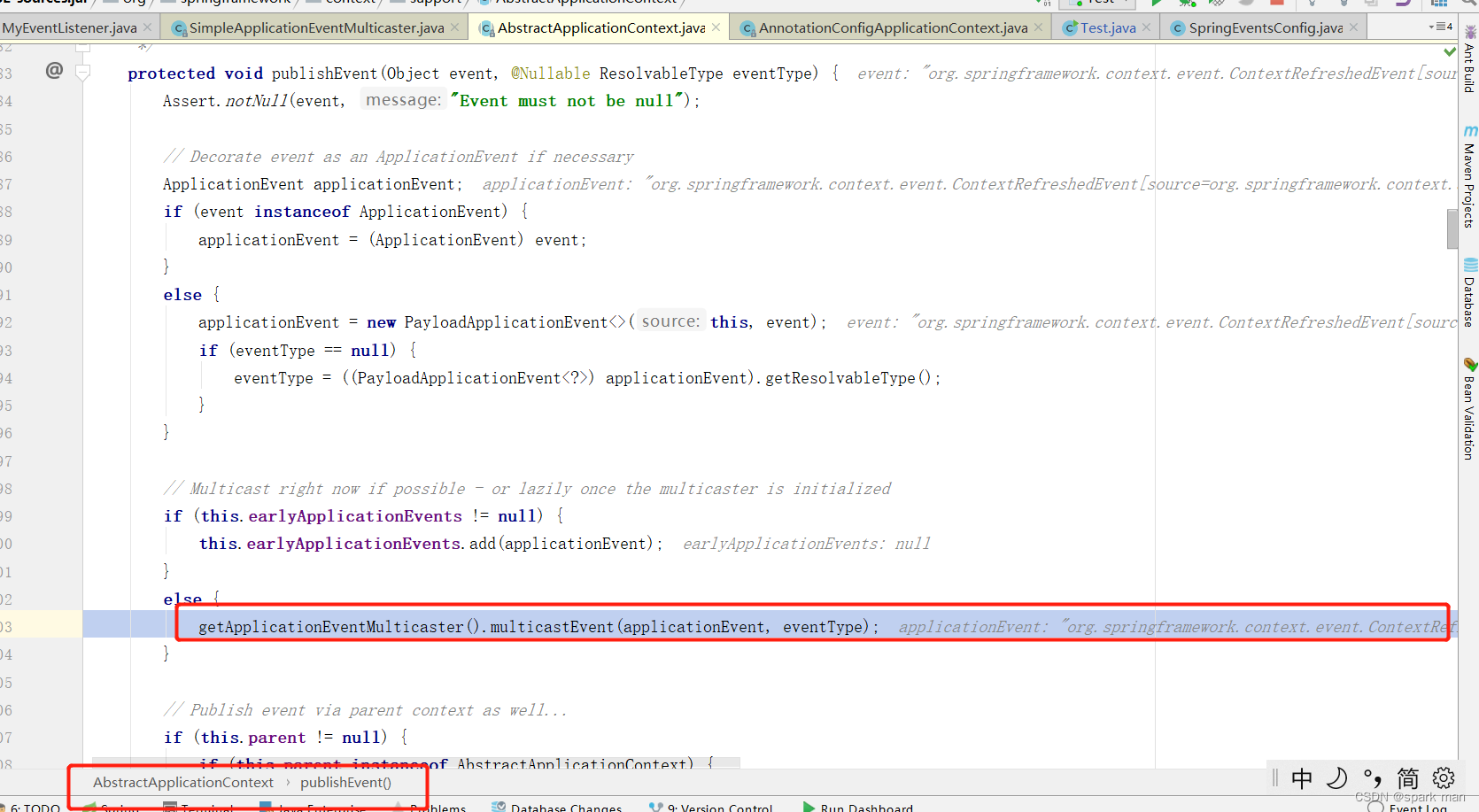Collapse the publishEvent method fold marker

[x=82, y=73]
